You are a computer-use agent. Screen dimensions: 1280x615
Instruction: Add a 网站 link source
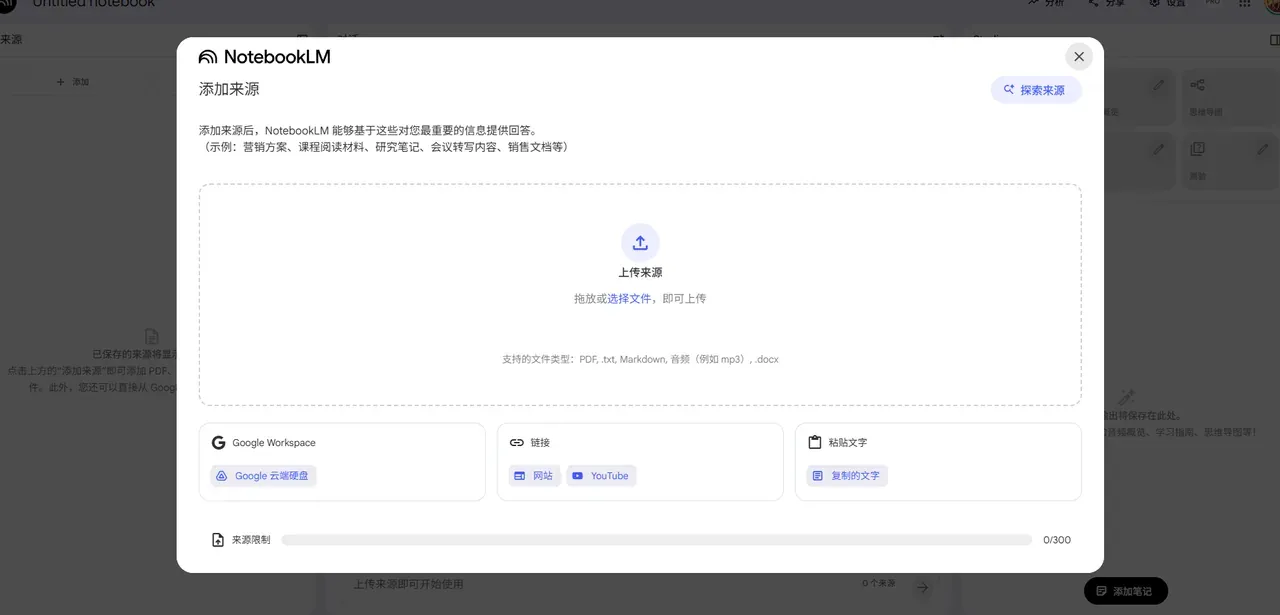pos(534,476)
